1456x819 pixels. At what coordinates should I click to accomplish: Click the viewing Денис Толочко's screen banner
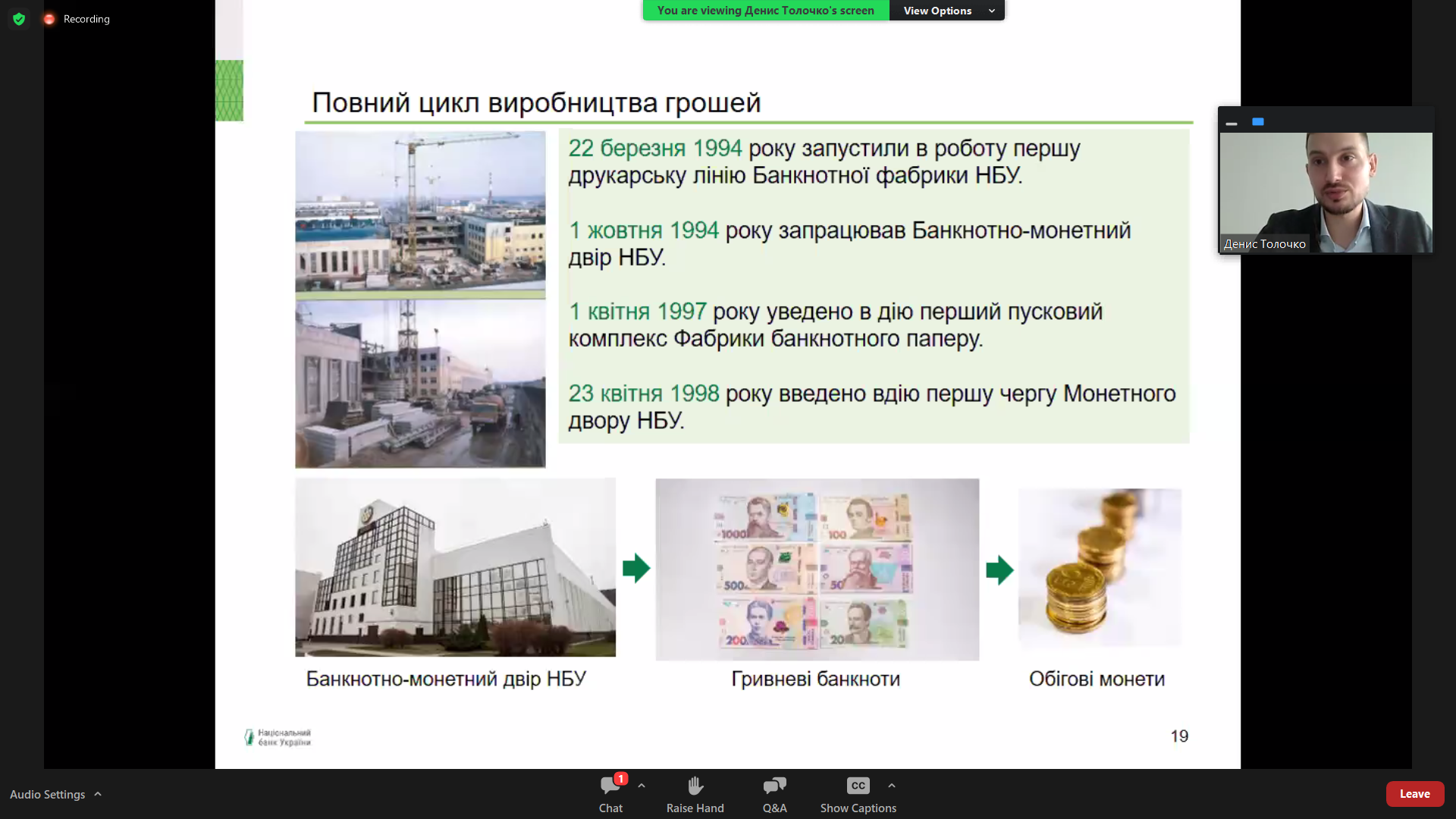pyautogui.click(x=764, y=11)
